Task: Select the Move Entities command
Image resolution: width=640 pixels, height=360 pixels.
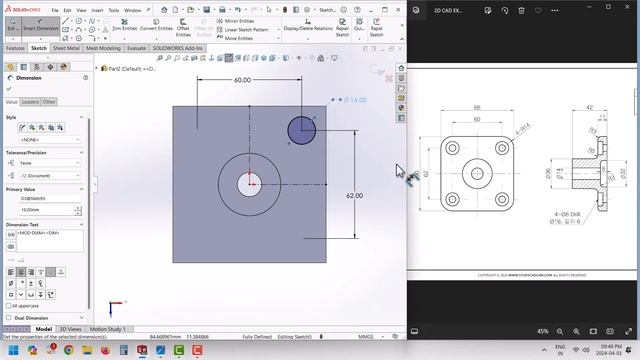Action: (235, 38)
